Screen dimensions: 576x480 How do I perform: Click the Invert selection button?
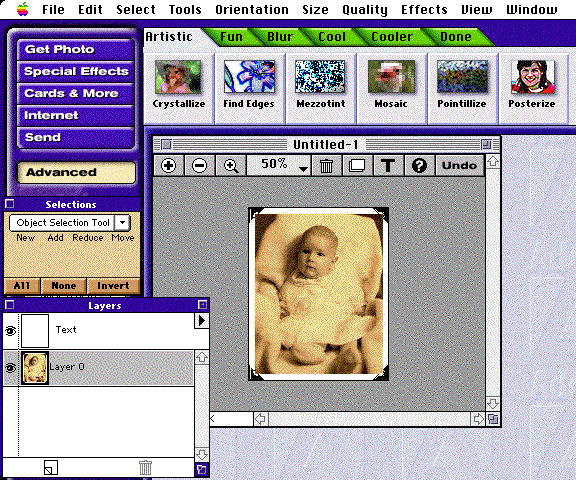[x=113, y=286]
